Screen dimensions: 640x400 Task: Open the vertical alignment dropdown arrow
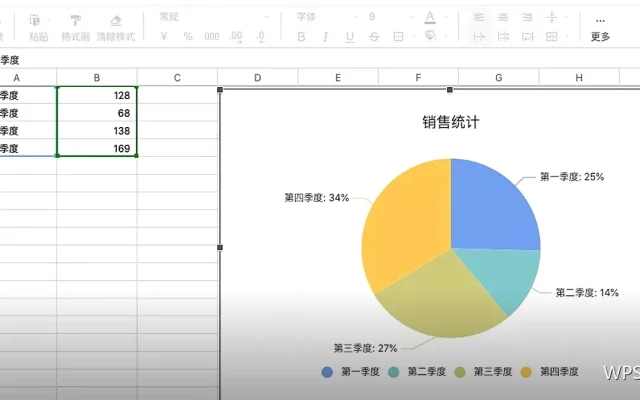tap(566, 17)
